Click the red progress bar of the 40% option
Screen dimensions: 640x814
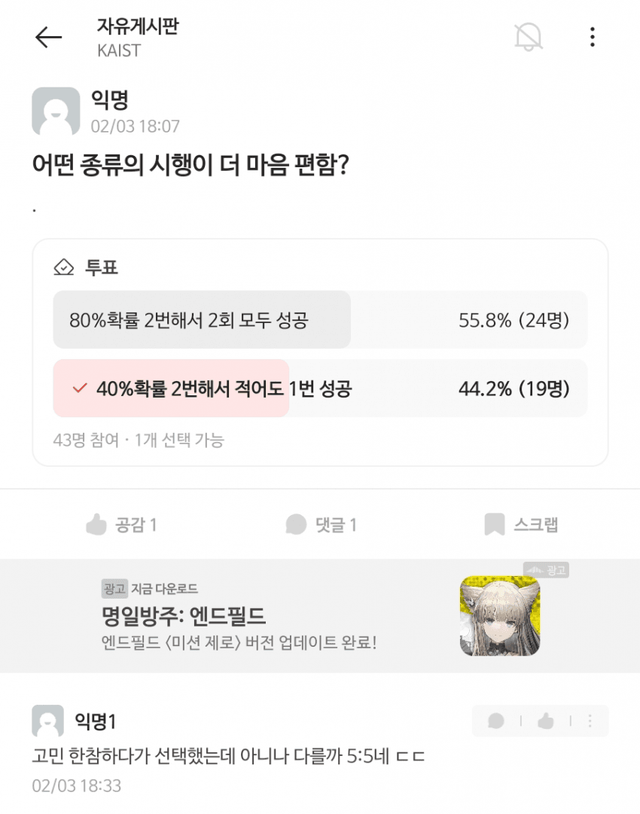171,388
